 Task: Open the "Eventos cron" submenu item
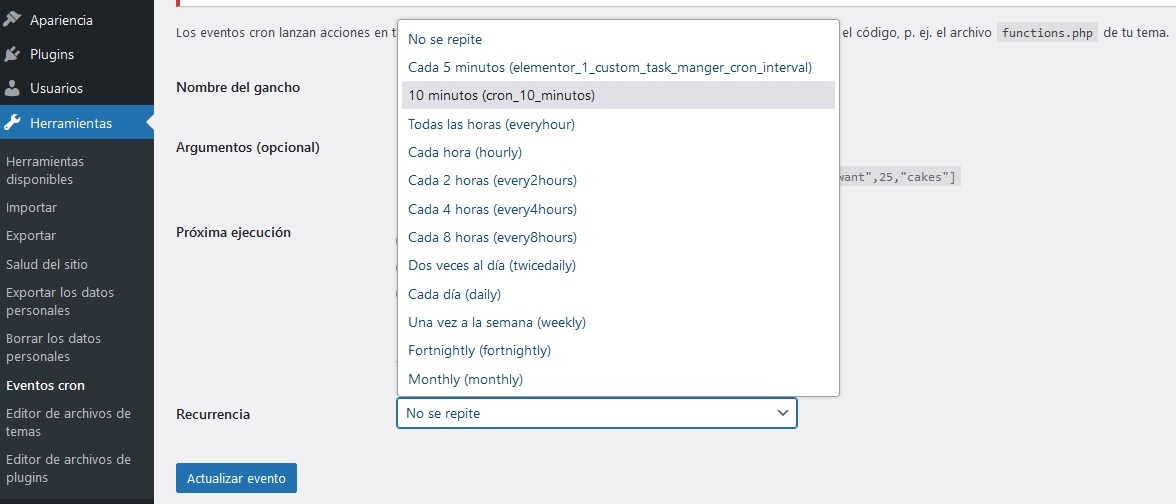pyautogui.click(x=45, y=385)
